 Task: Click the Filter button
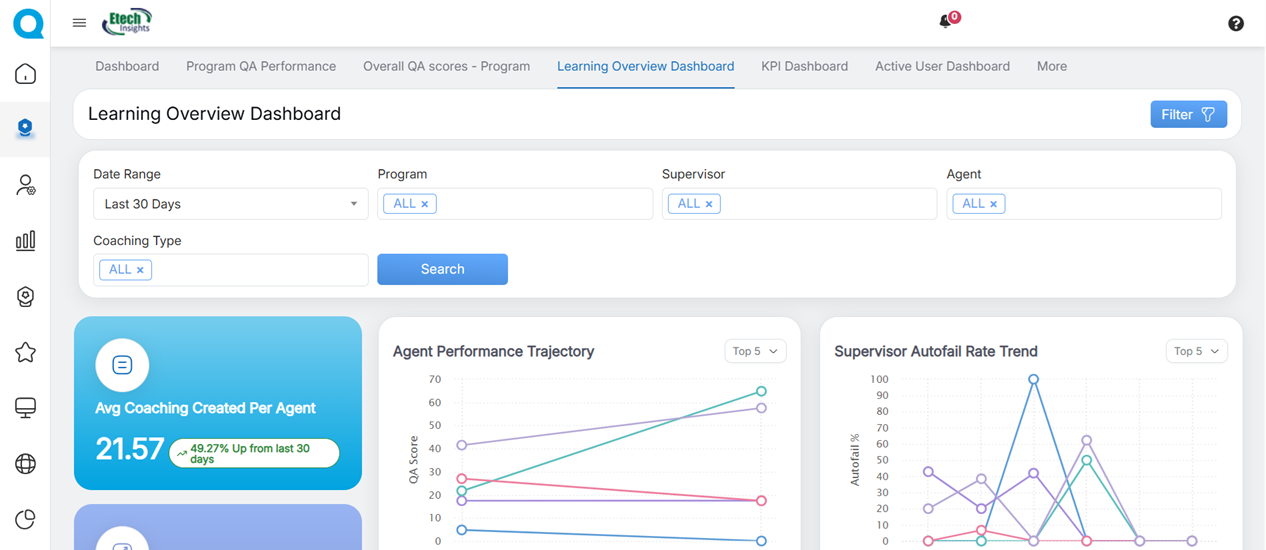point(1188,114)
